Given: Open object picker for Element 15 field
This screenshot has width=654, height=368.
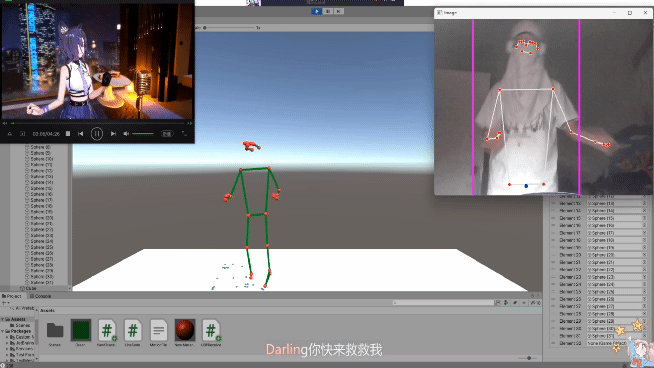Looking at the screenshot, I should coord(644,218).
